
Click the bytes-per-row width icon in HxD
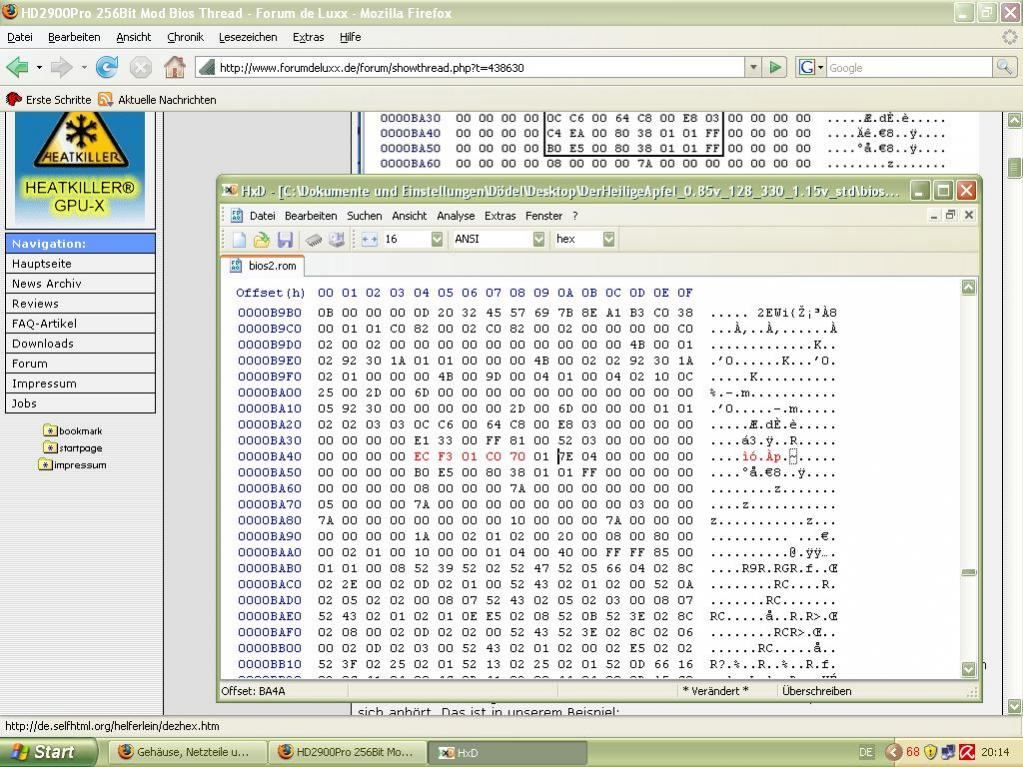pyautogui.click(x=369, y=240)
